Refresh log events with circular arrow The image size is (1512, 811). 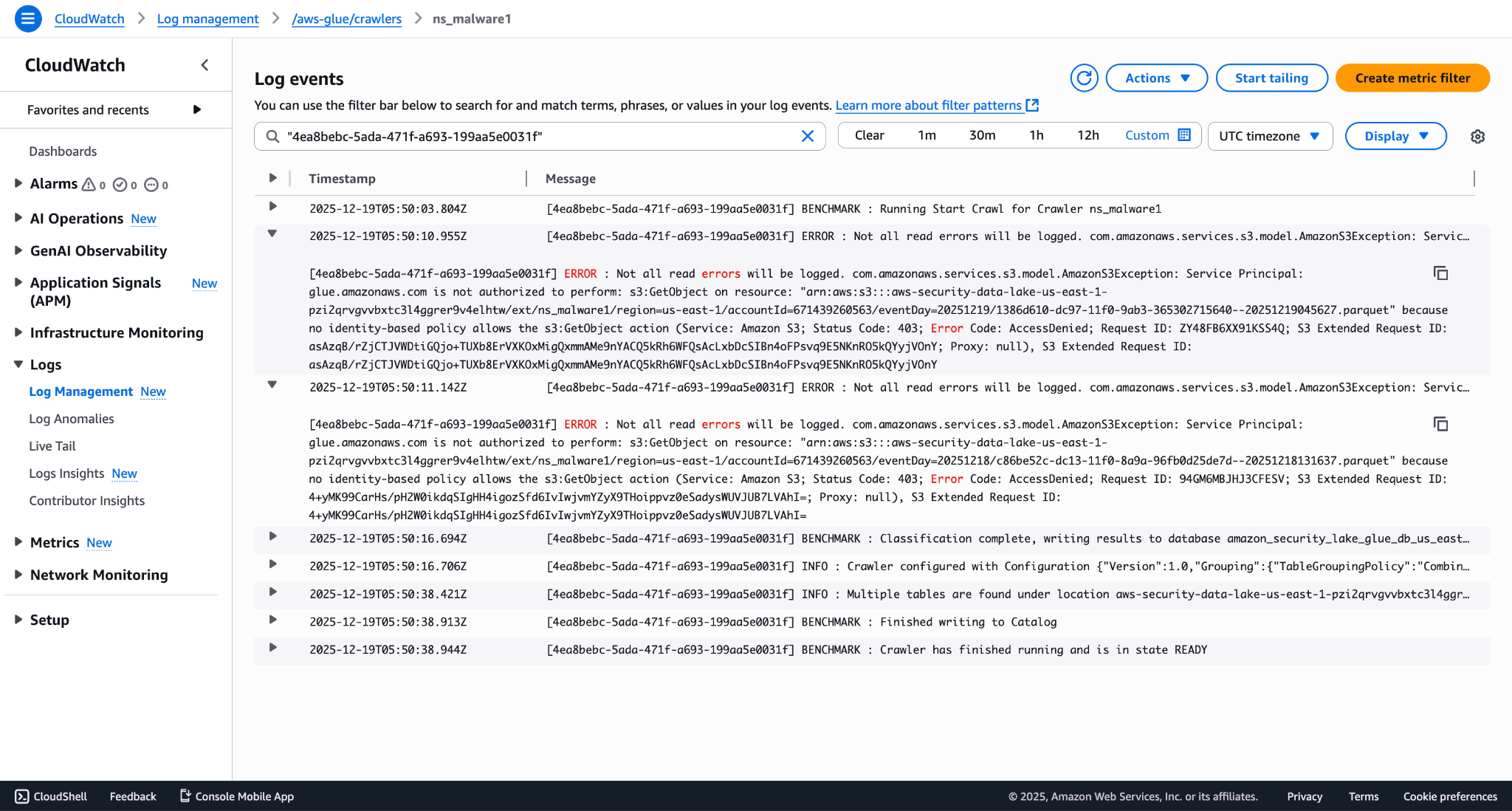tap(1084, 78)
